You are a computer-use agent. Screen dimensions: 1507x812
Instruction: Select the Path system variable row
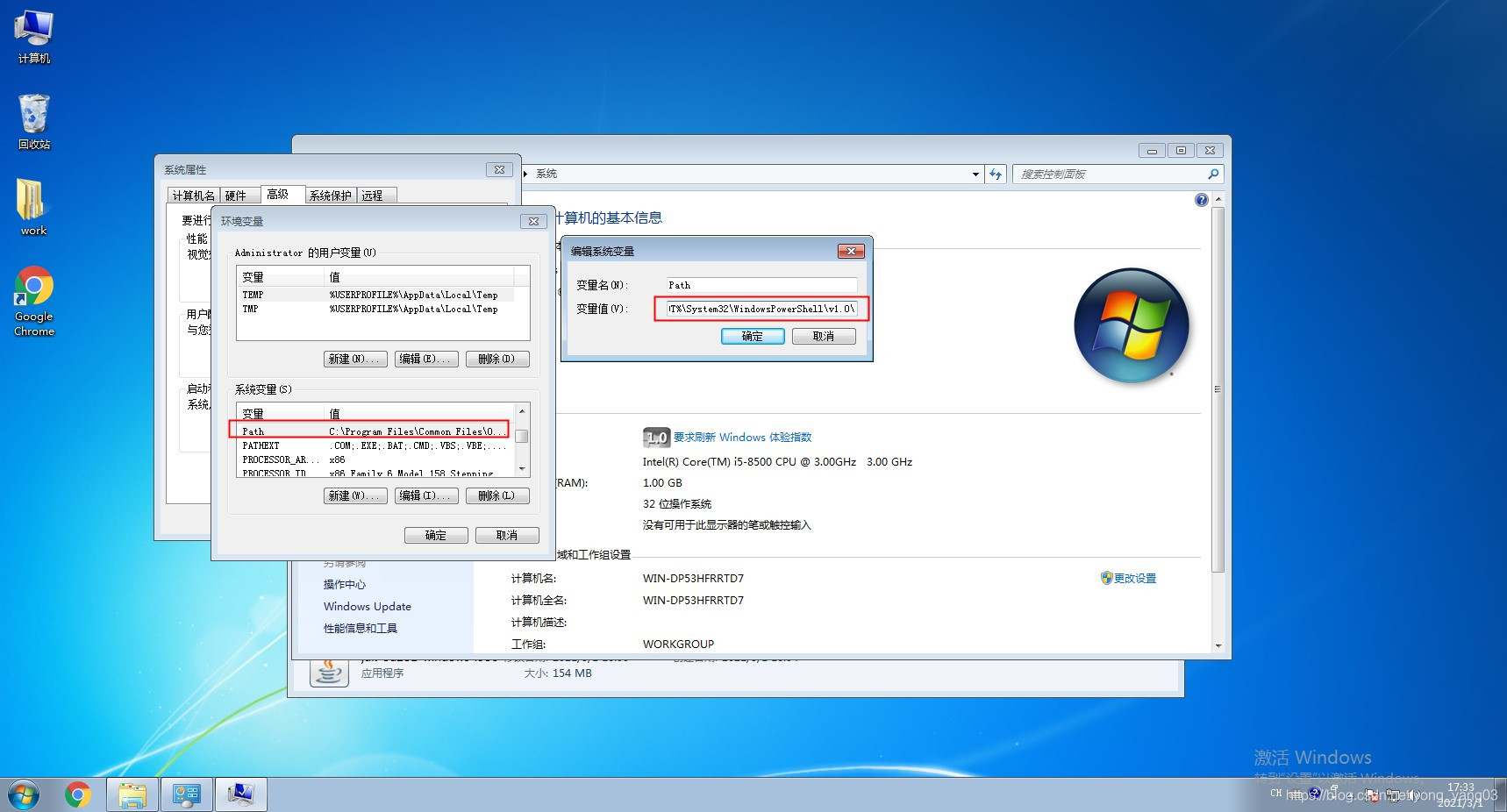pos(375,431)
